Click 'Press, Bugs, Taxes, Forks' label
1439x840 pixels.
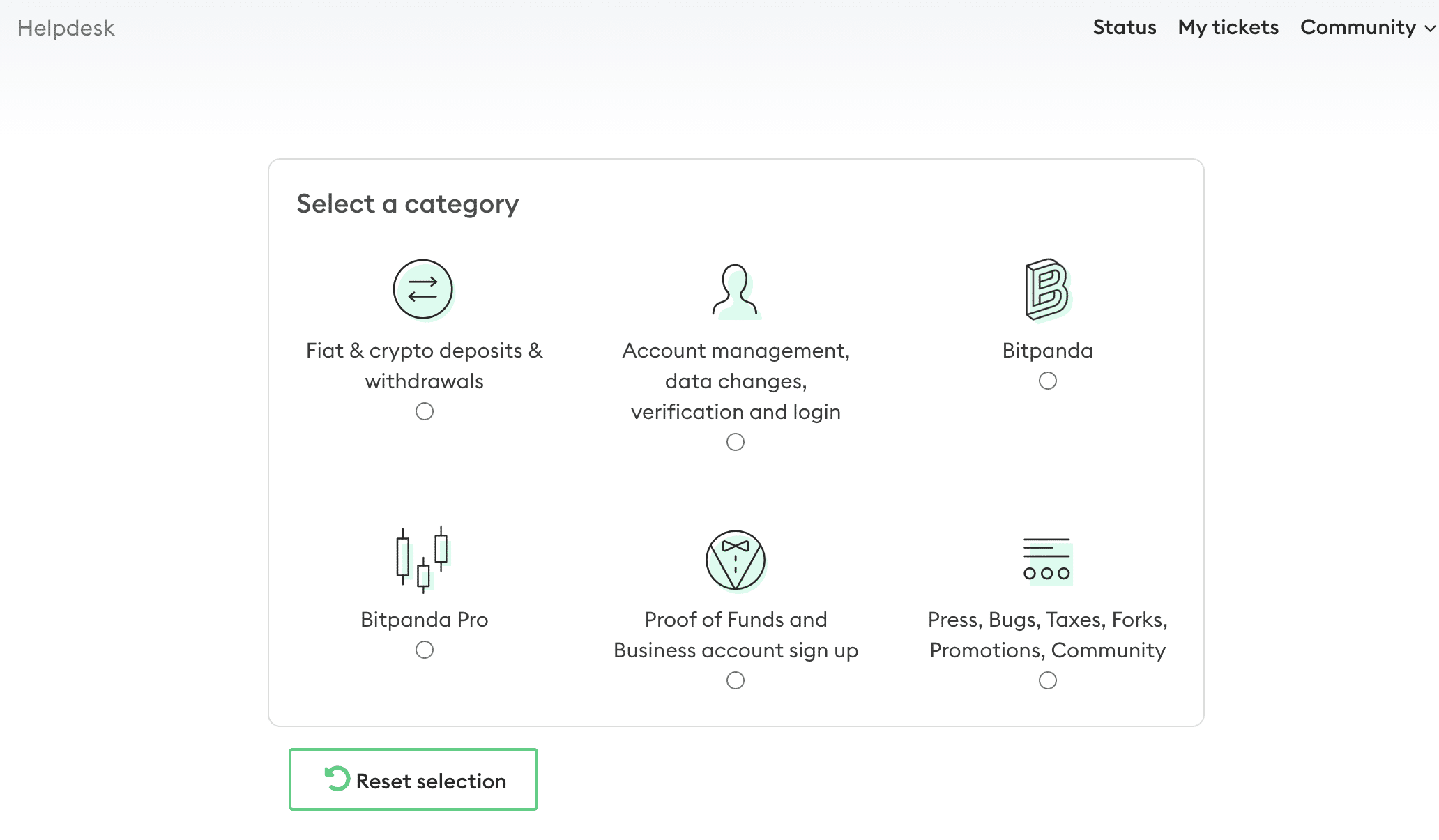coord(1047,634)
